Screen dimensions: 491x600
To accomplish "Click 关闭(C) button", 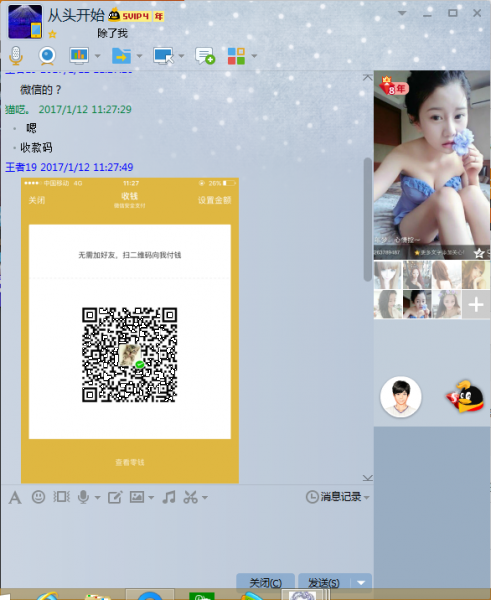I will [266, 582].
